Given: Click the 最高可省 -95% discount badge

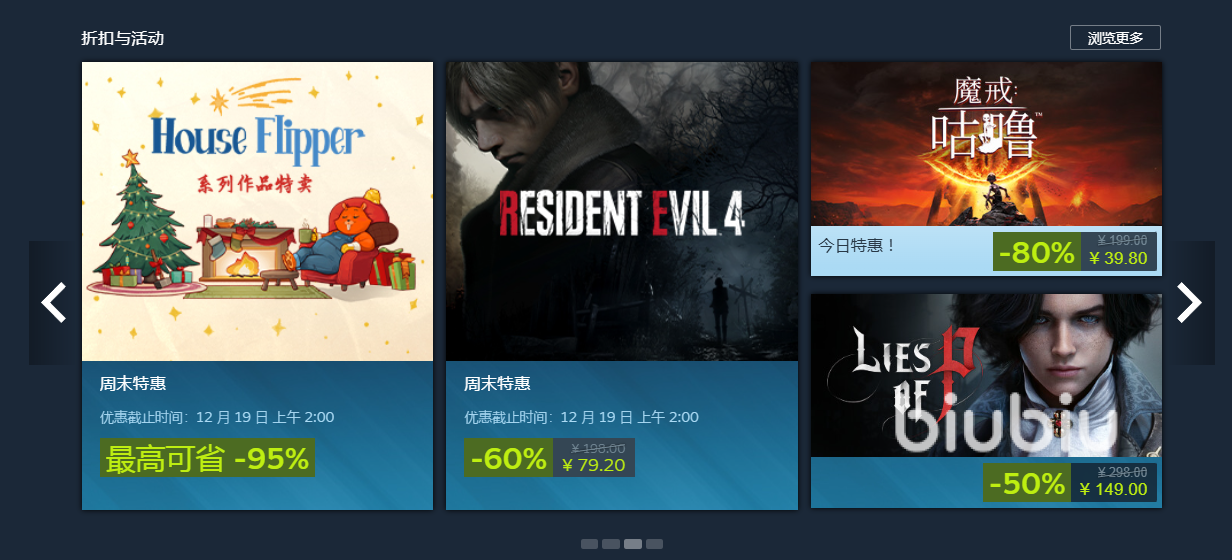Looking at the screenshot, I should 207,458.
